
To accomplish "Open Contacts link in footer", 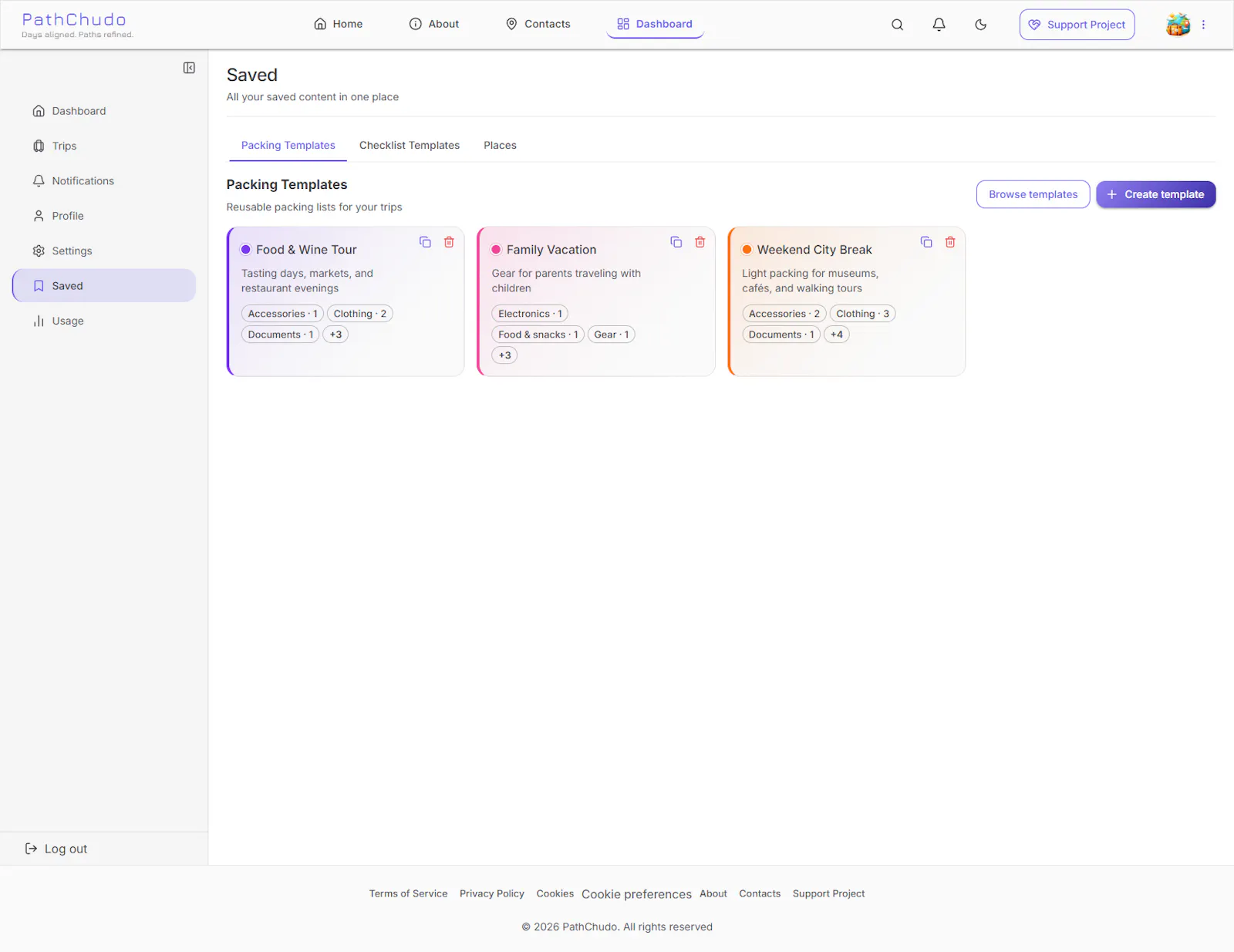I will tap(760, 893).
